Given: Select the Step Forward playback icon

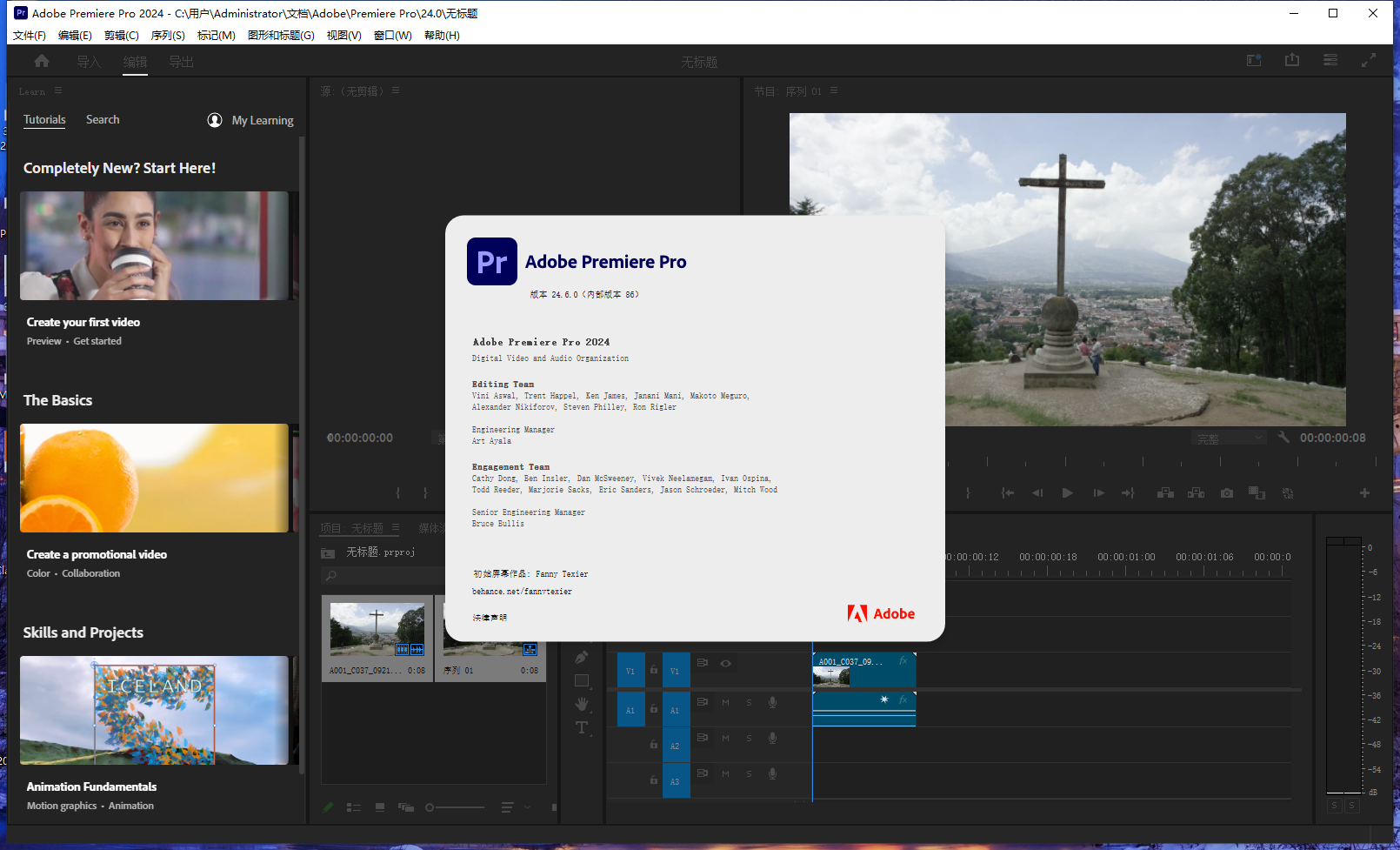Looking at the screenshot, I should tap(1098, 492).
